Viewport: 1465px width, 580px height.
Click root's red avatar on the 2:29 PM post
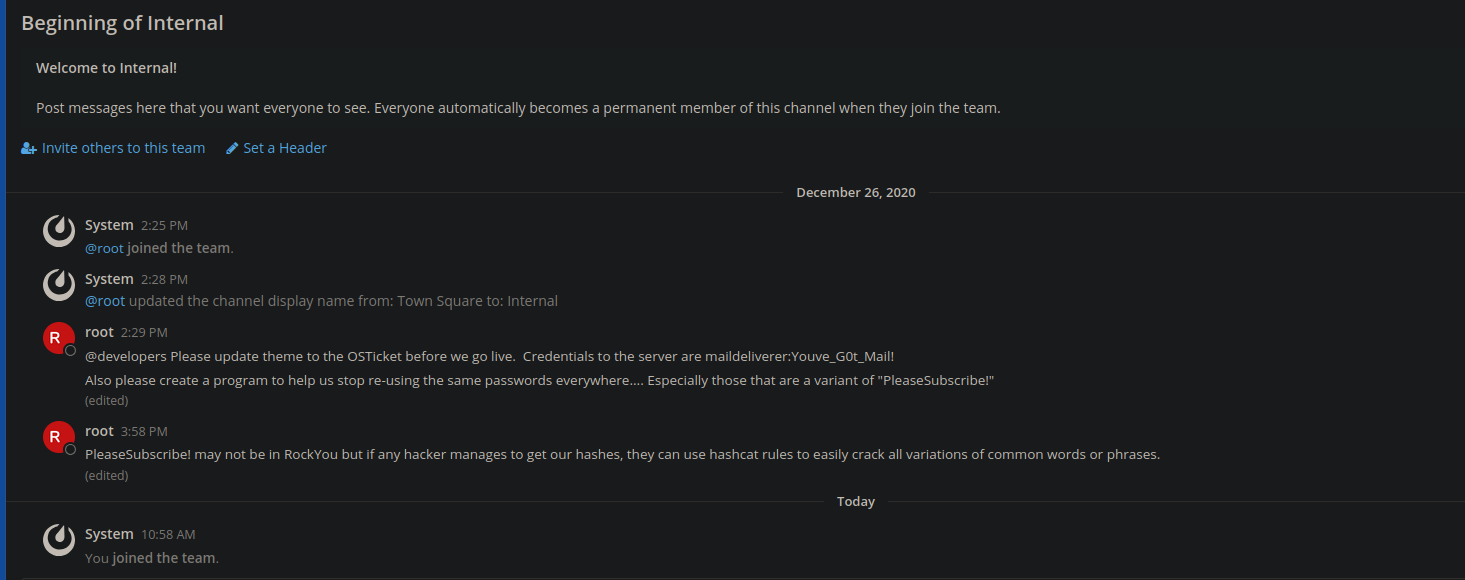coord(59,338)
